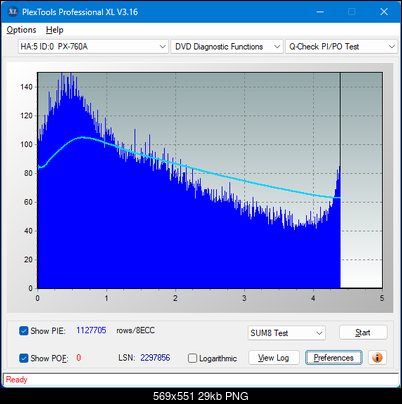Click the Ready status bar text
Screen dimensions: 402x404
(16, 379)
